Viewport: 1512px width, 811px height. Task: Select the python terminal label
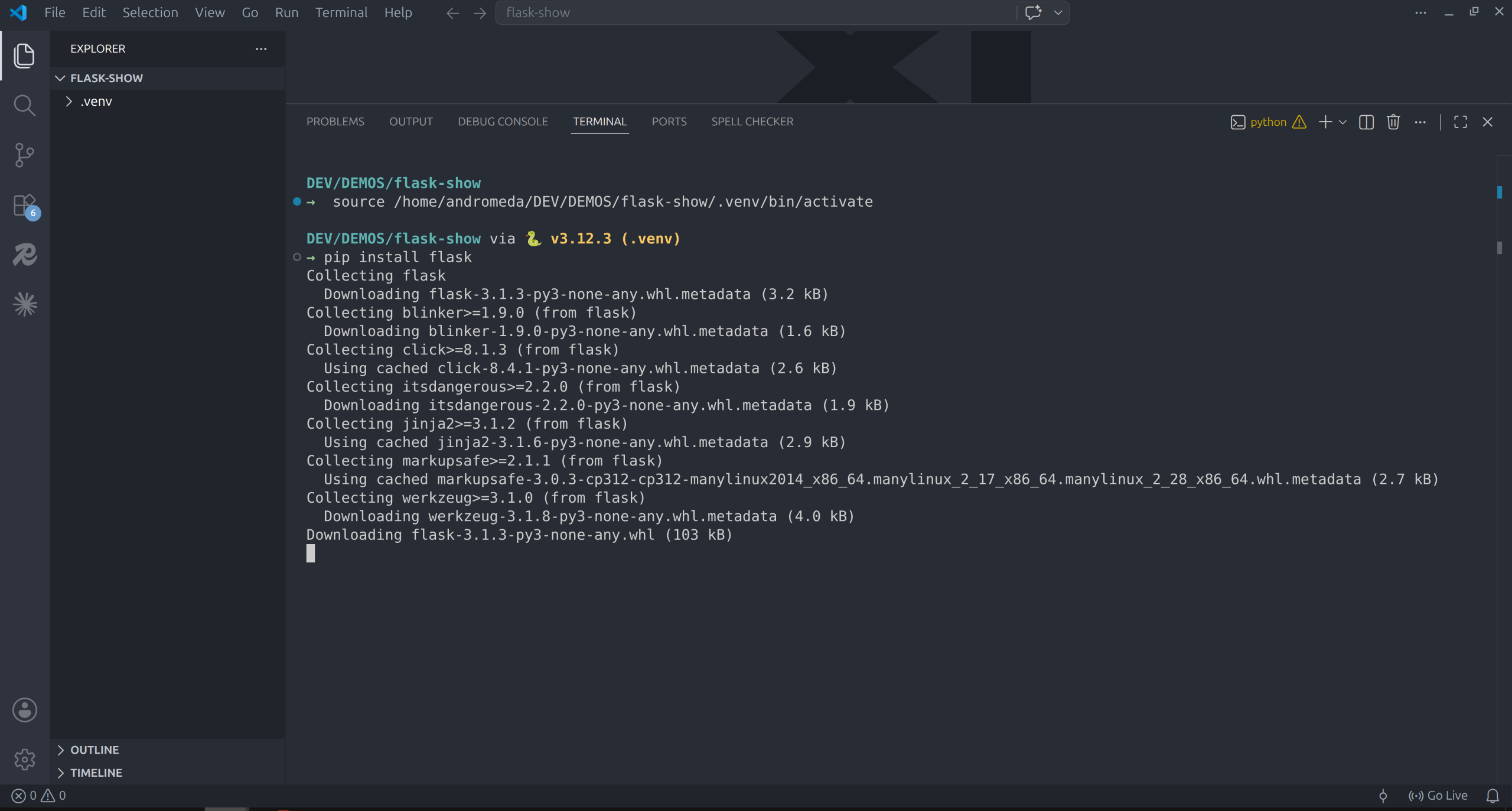tap(1268, 122)
